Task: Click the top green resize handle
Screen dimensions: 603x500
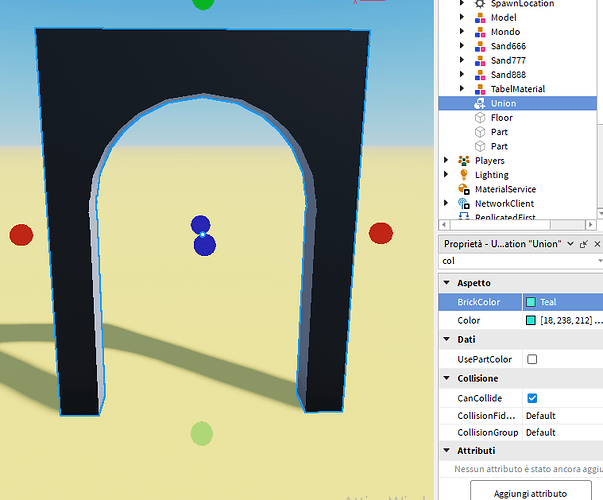Action: [203, 4]
